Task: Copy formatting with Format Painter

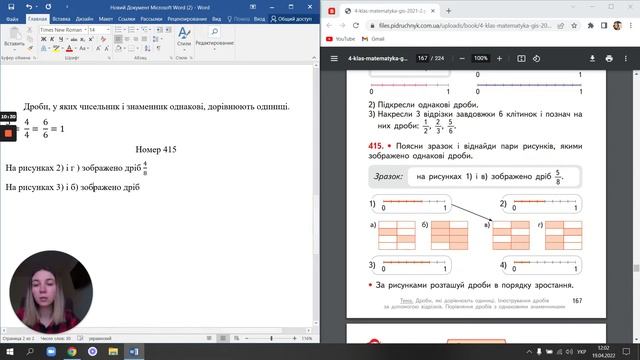Action: (x=30, y=49)
